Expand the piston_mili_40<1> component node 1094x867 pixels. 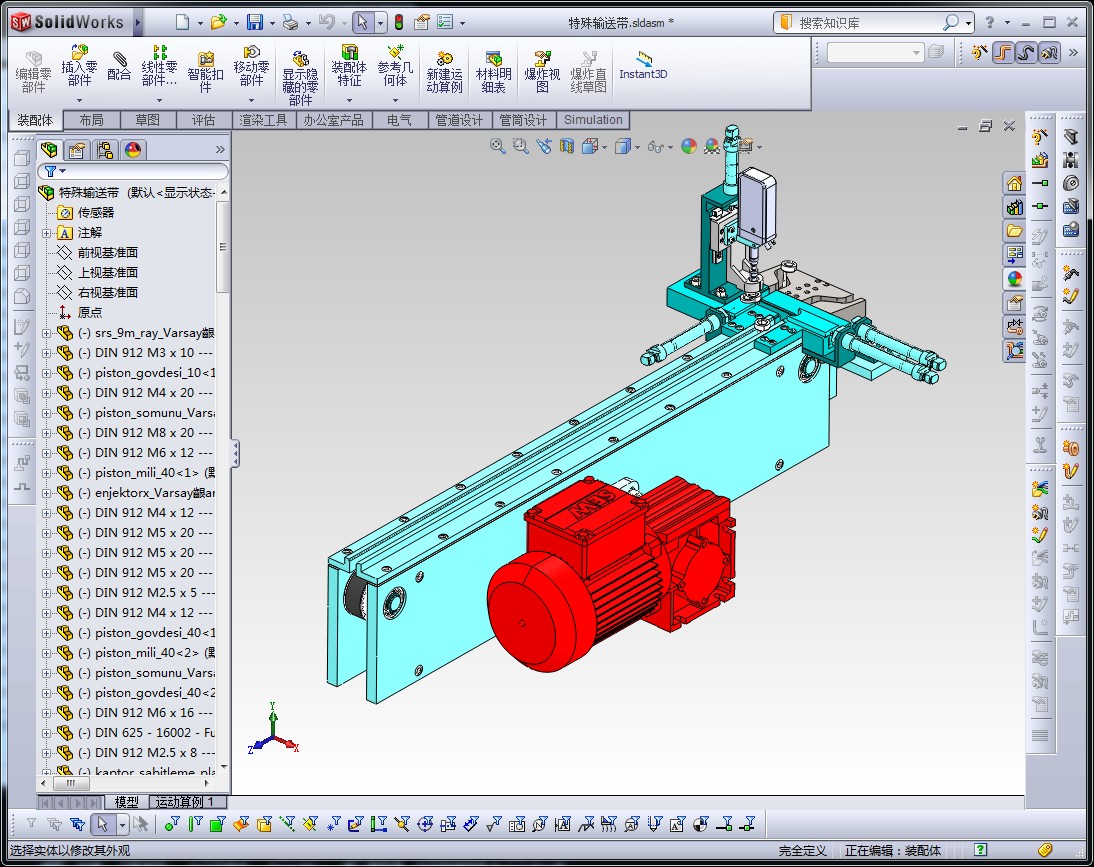(x=47, y=473)
